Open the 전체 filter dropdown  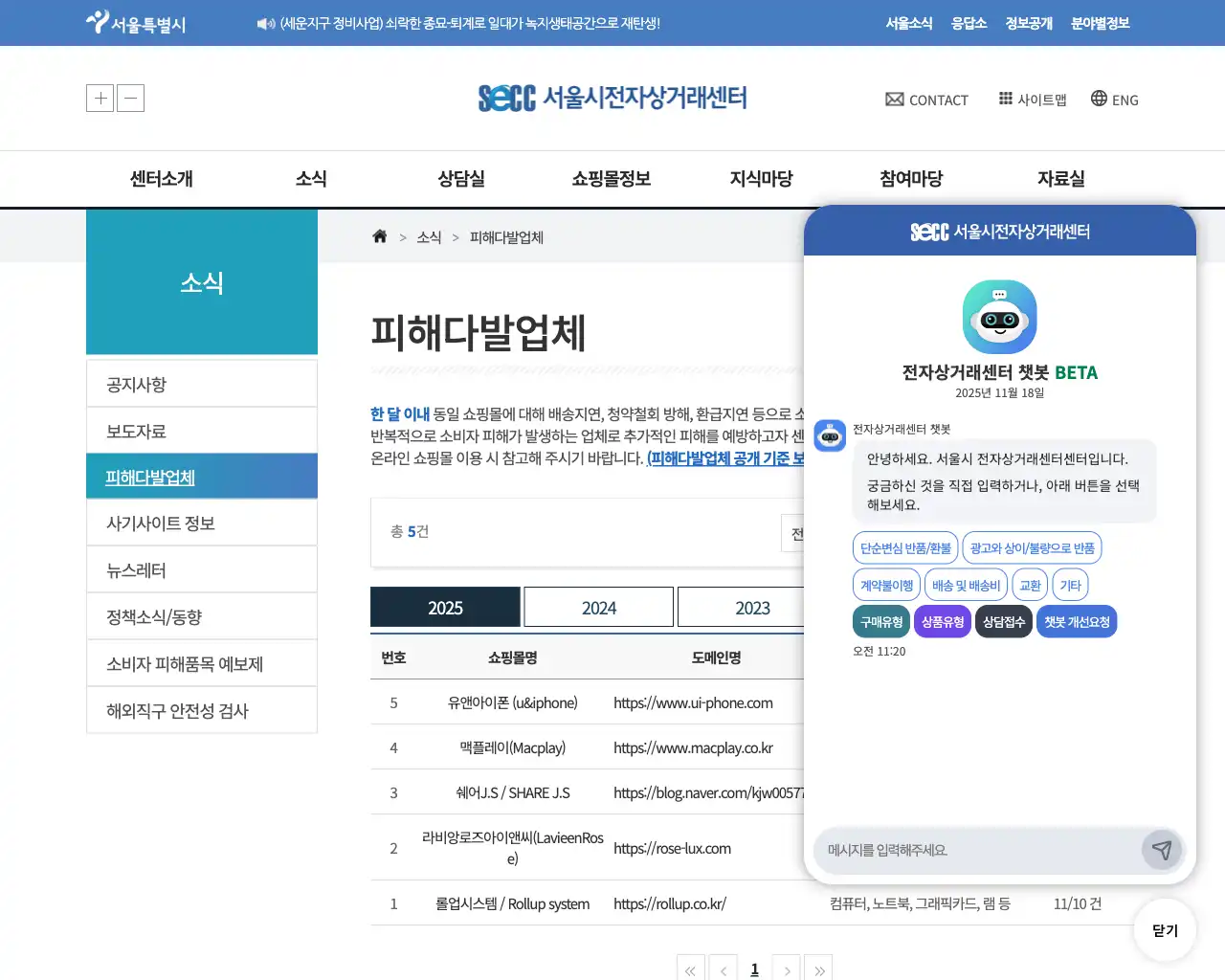(x=794, y=533)
